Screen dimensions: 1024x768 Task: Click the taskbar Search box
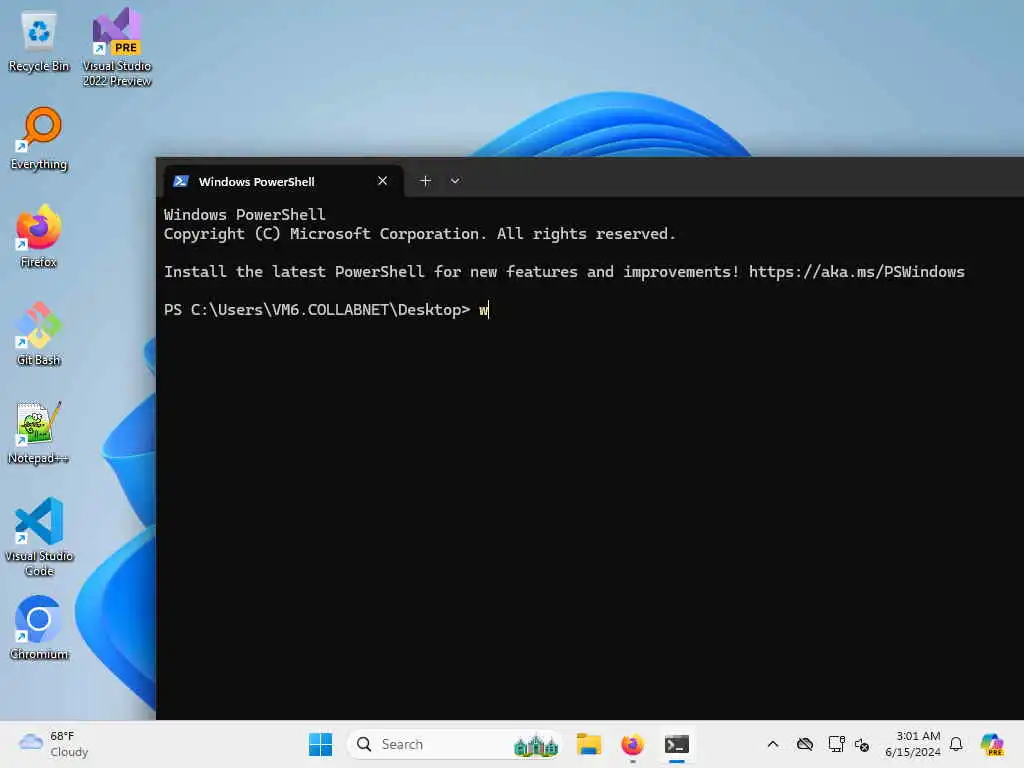(455, 744)
